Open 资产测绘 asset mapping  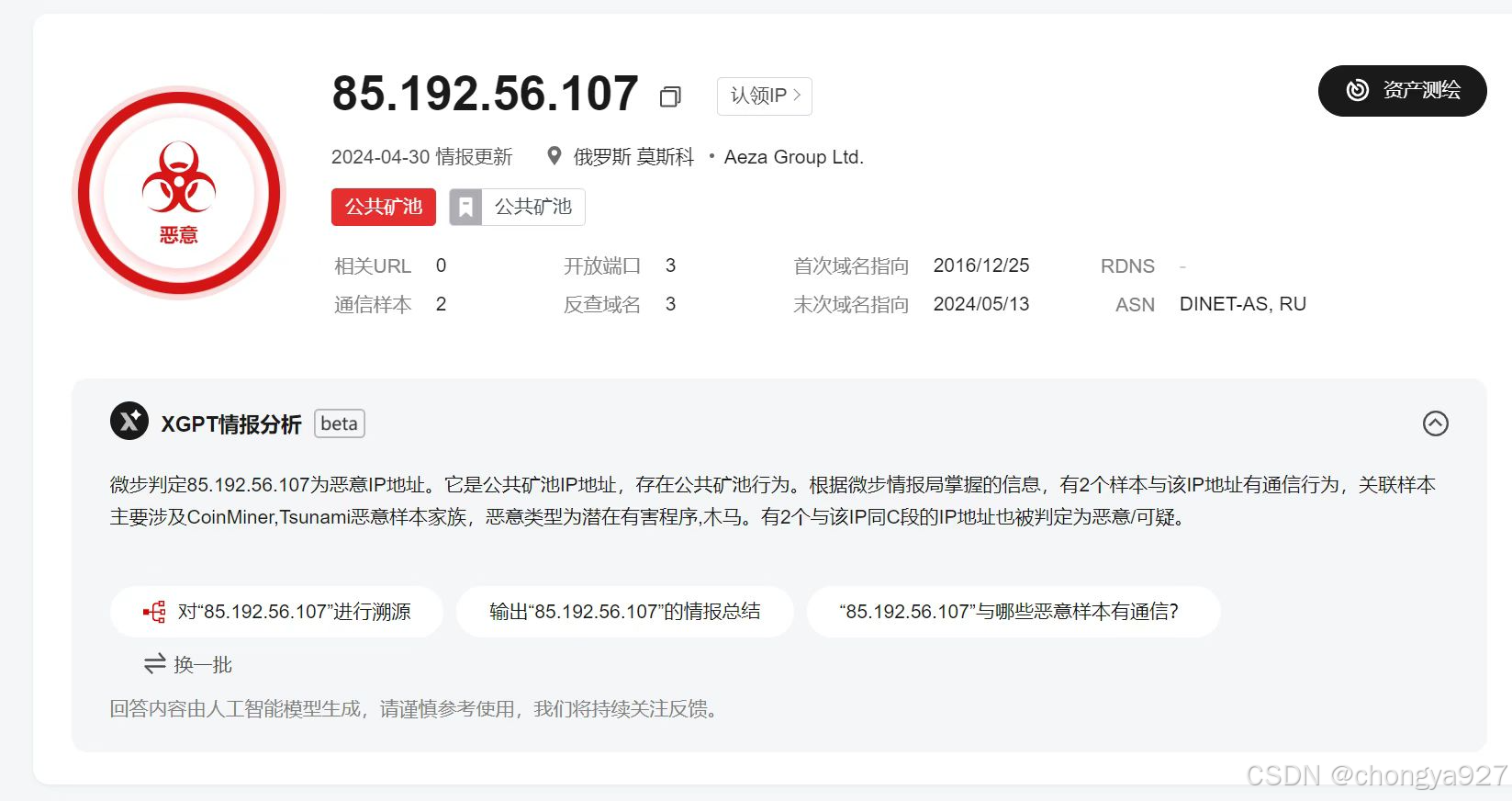point(1402,90)
